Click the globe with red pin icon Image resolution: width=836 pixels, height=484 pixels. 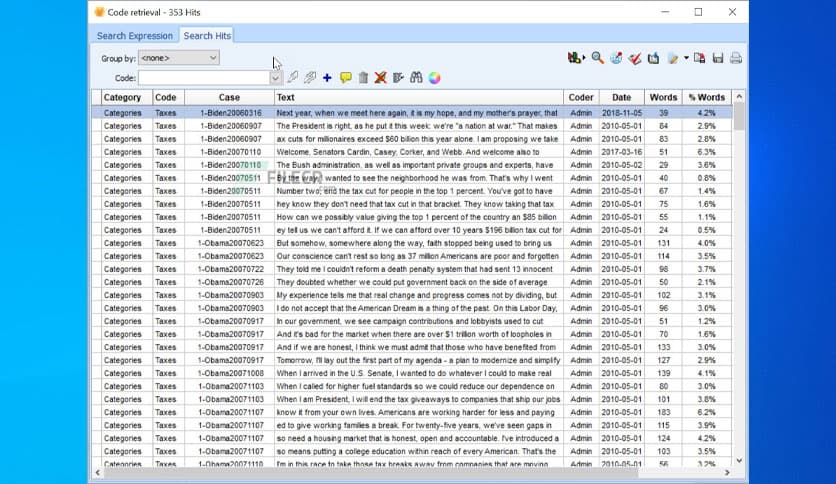point(616,58)
